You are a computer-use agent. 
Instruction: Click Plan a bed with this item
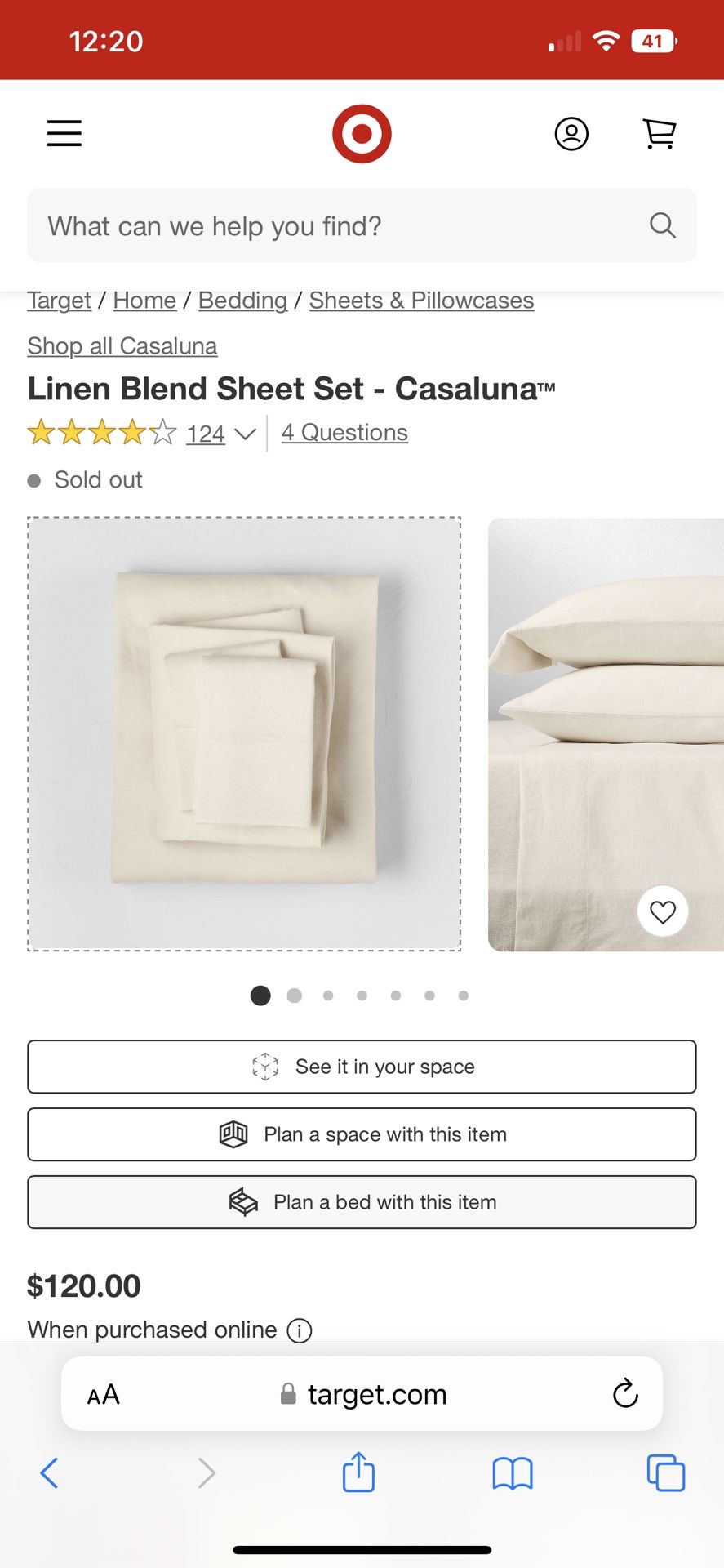pyautogui.click(x=362, y=1202)
